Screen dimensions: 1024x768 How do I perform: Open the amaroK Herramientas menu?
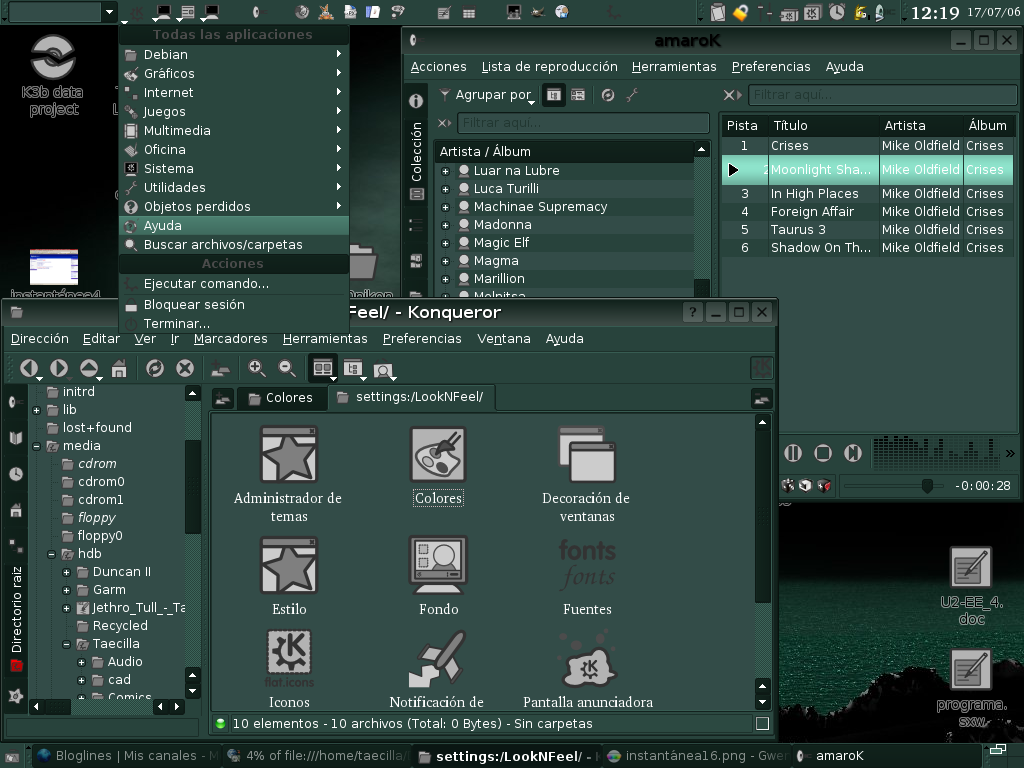click(674, 67)
